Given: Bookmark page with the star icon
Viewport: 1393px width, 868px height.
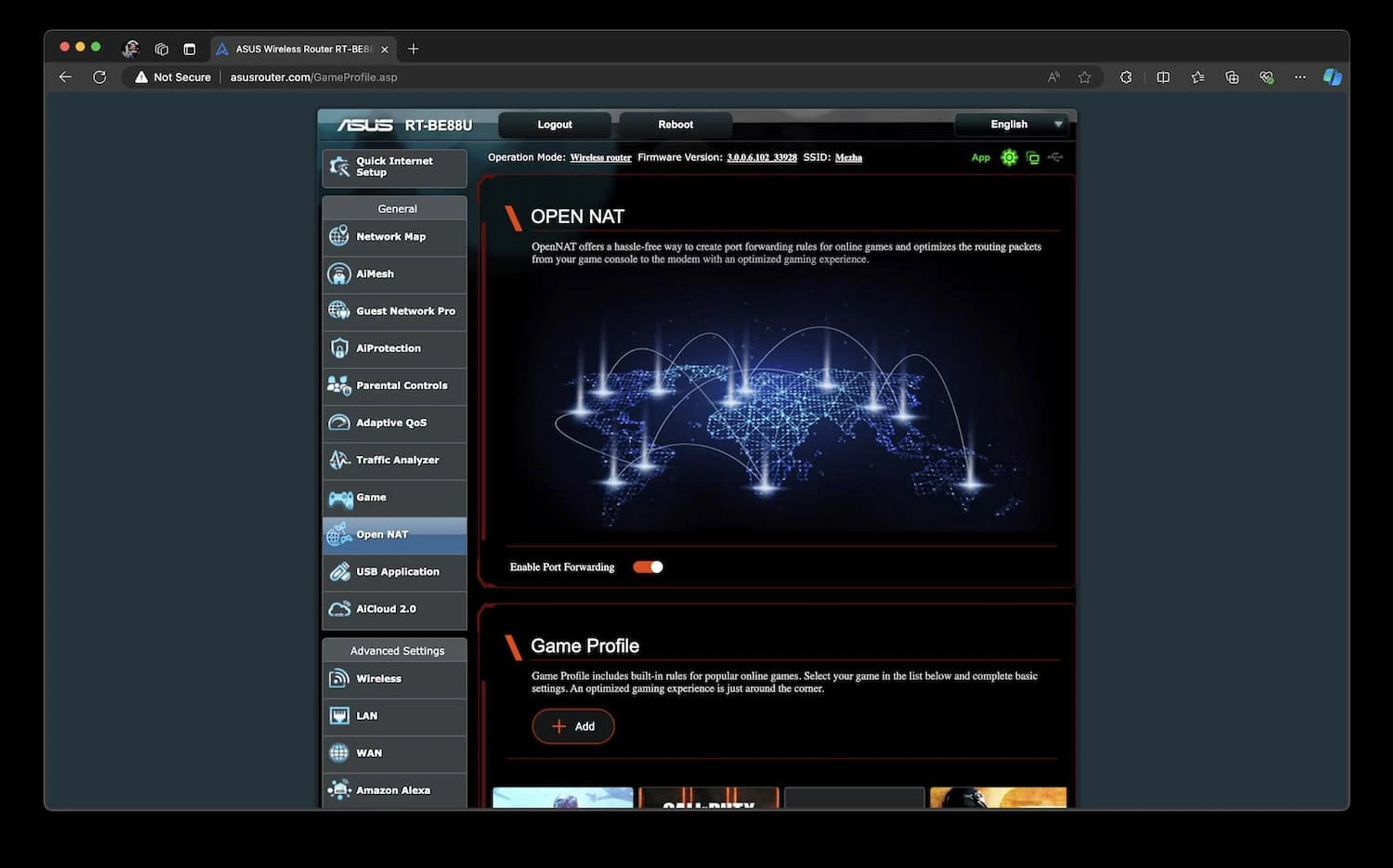Looking at the screenshot, I should [x=1084, y=77].
